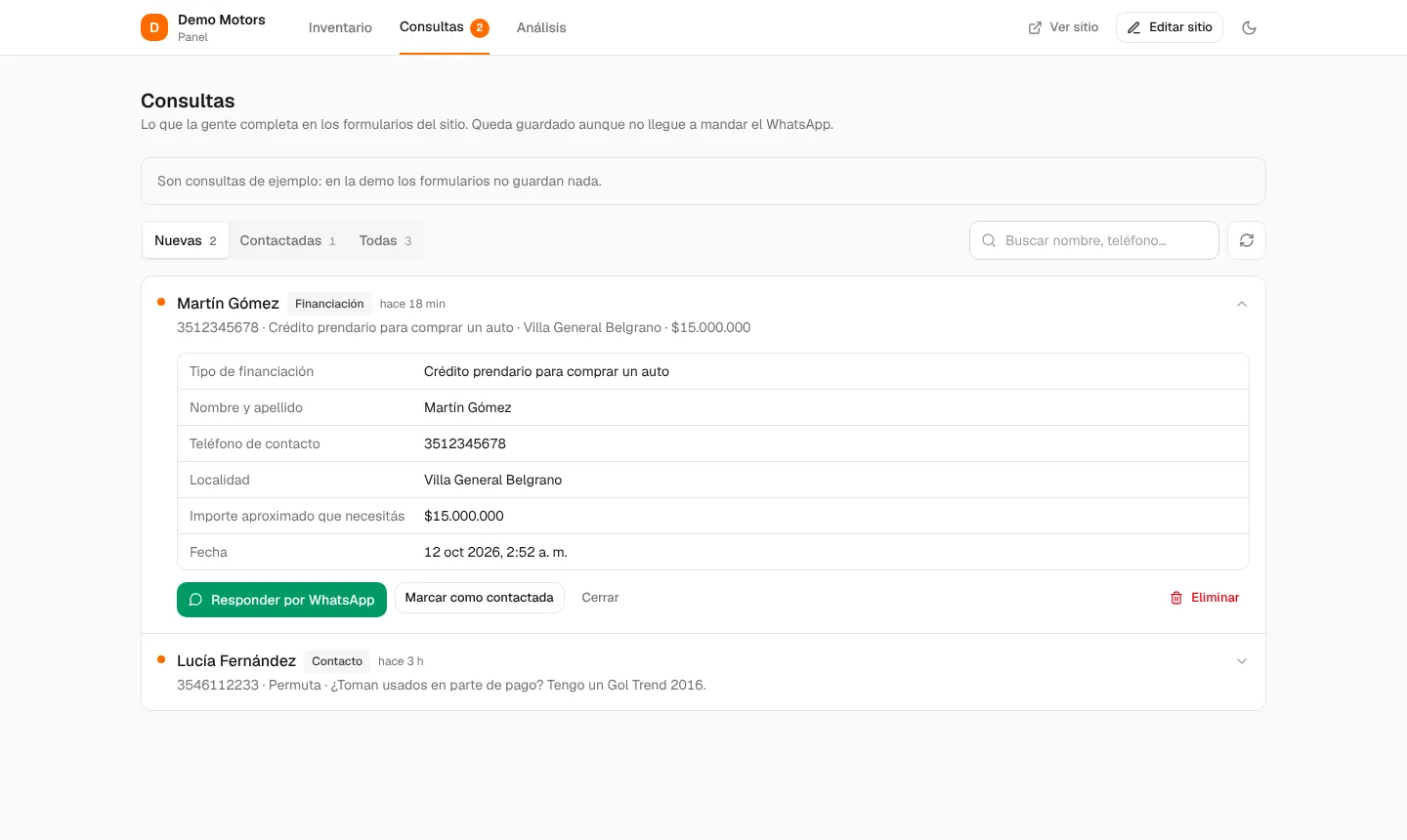The width and height of the screenshot is (1407, 840).
Task: Click the red trash icon next to Eliminar
Action: point(1176,598)
